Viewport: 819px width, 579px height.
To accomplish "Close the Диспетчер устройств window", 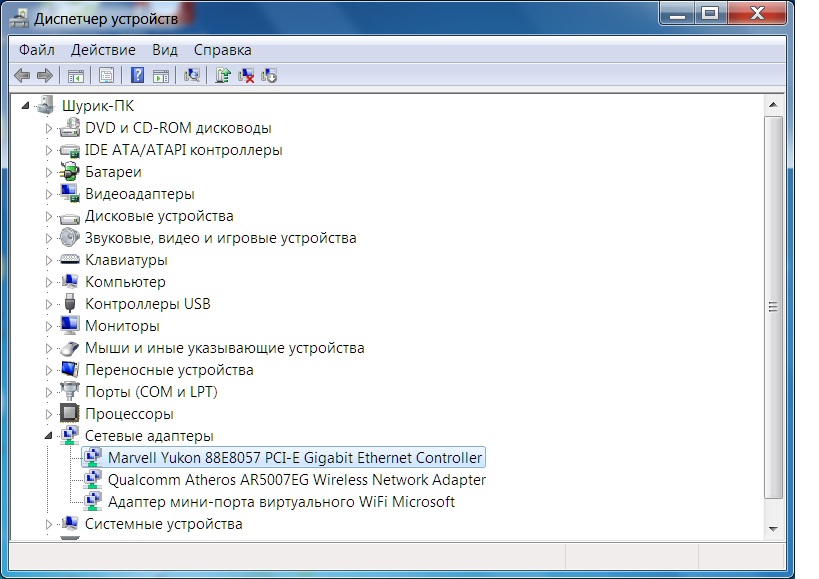I will pos(757,13).
